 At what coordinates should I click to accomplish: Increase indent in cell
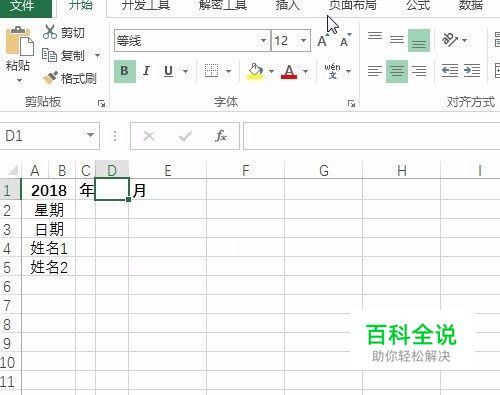tap(472, 71)
